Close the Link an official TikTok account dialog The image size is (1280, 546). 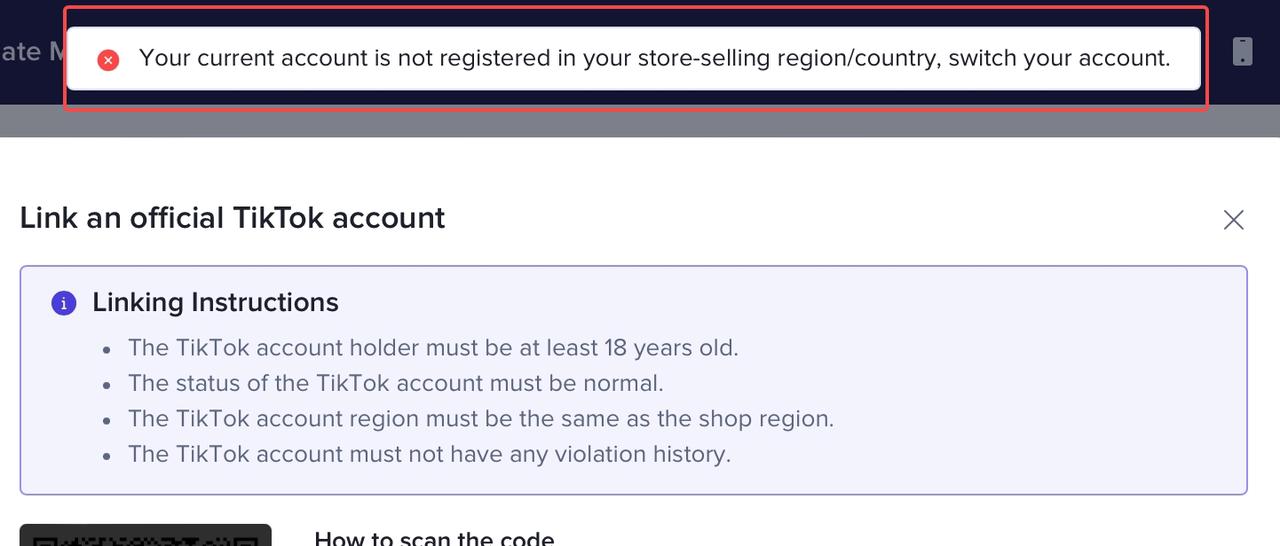(1234, 220)
